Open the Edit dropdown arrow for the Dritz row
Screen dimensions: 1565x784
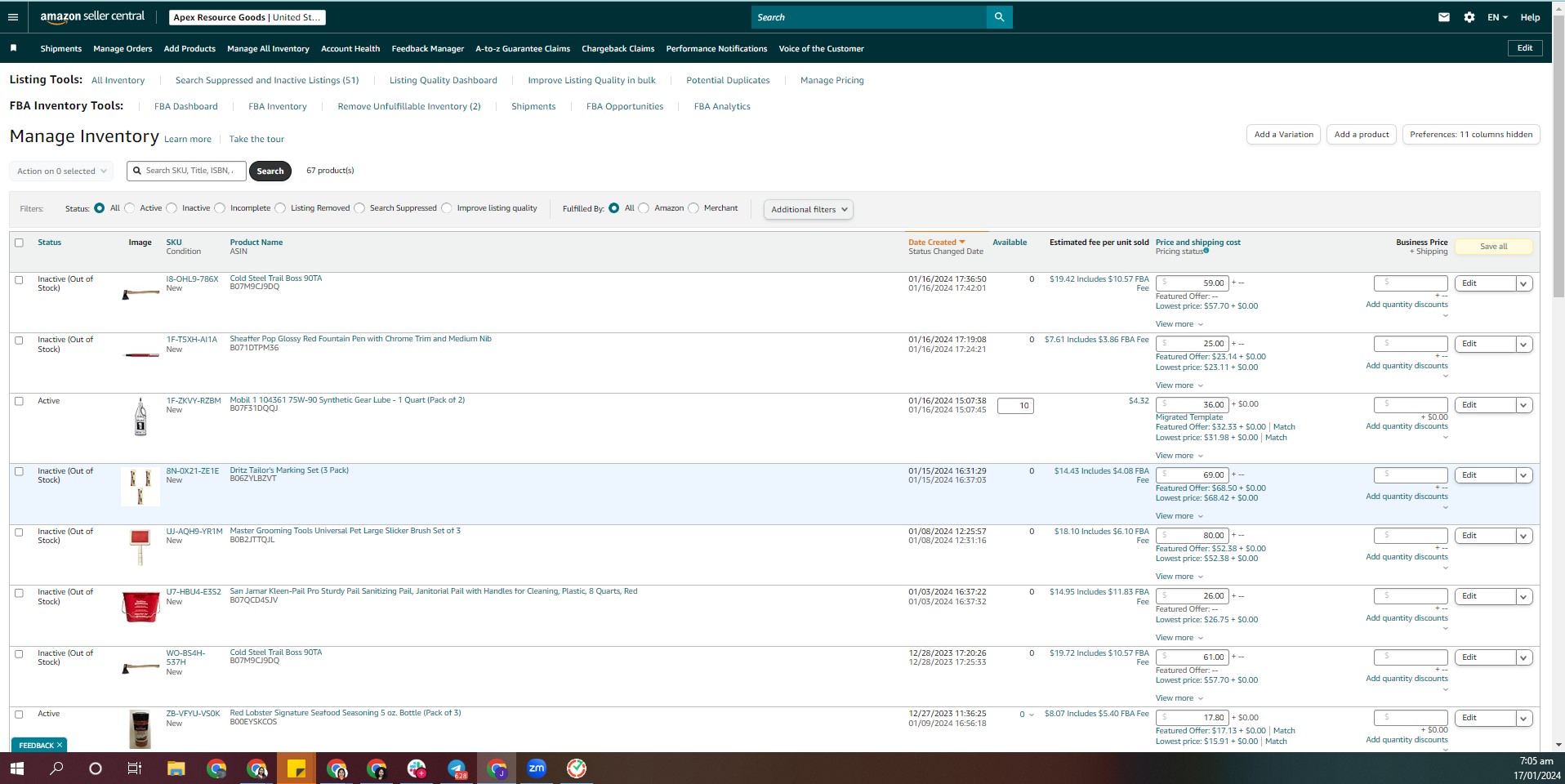pyautogui.click(x=1523, y=475)
